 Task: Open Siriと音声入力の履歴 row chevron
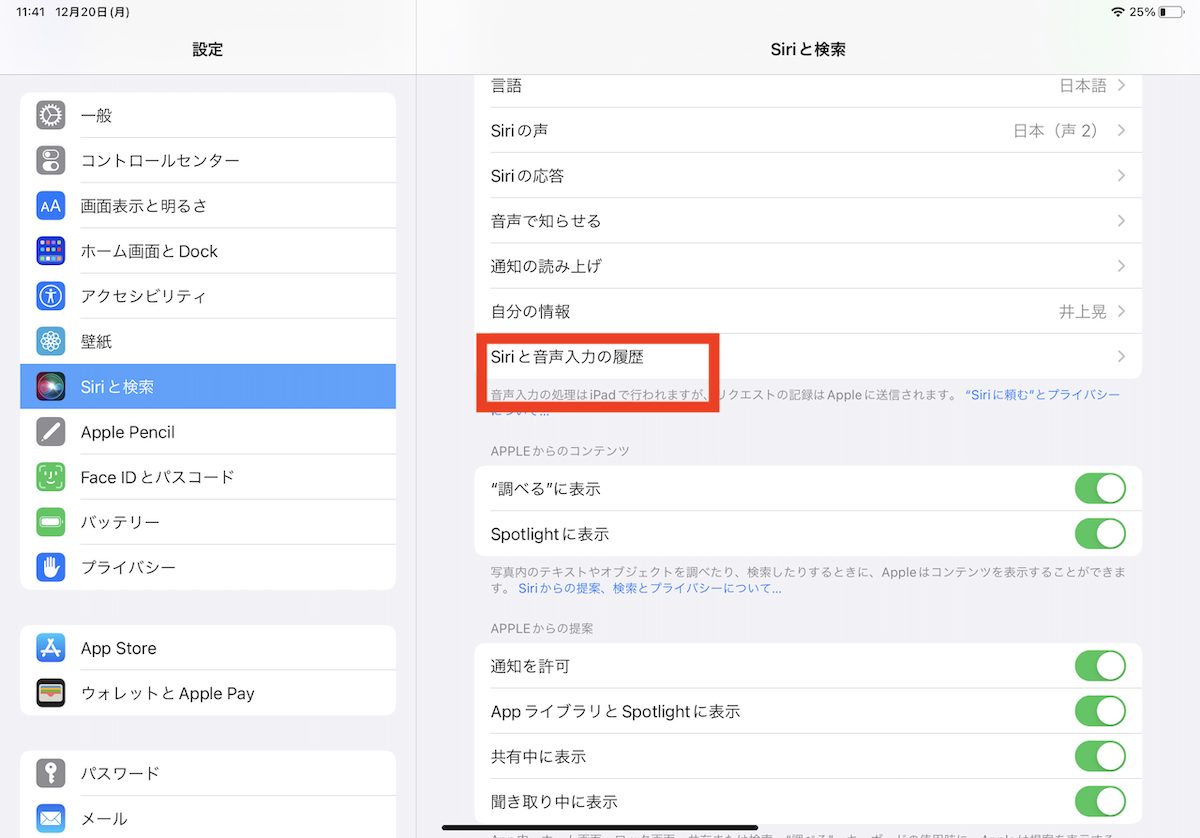[x=1121, y=356]
